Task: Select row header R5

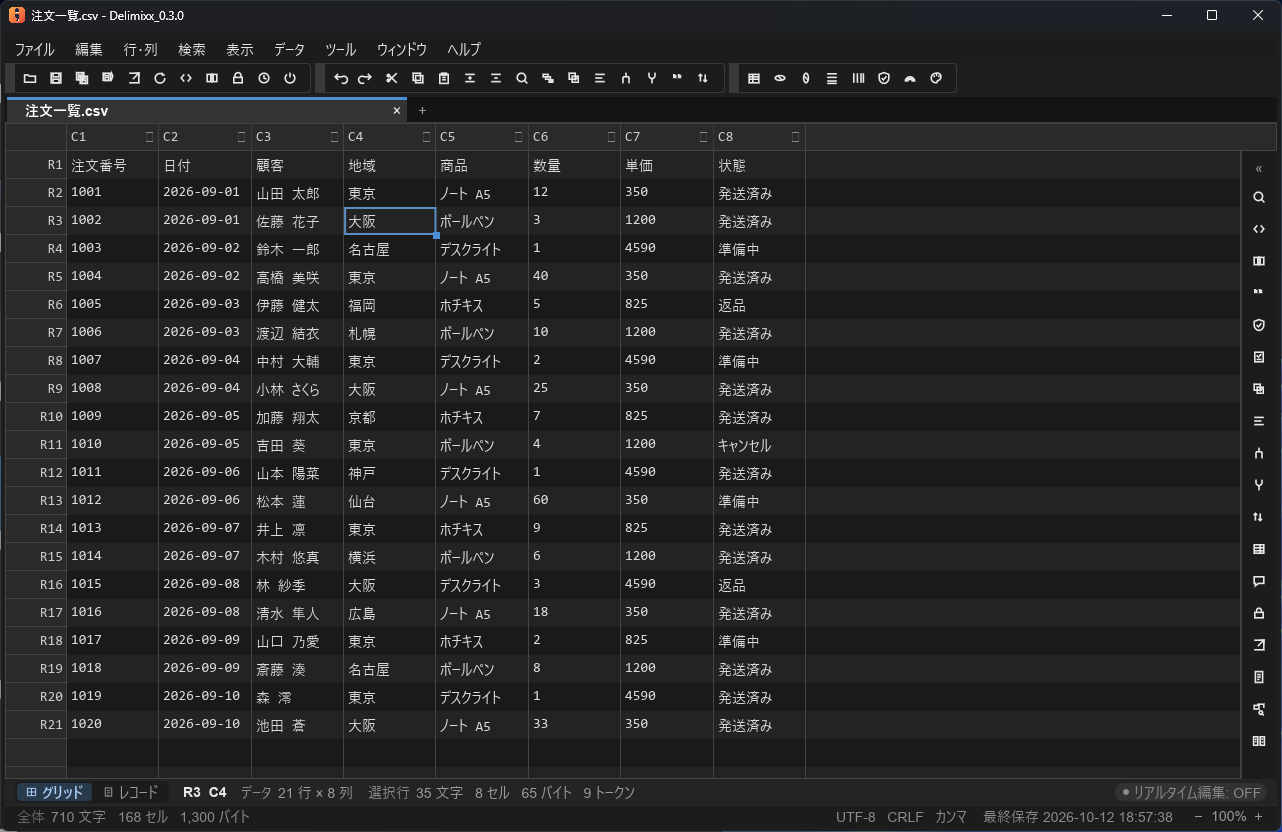Action: click(x=36, y=277)
